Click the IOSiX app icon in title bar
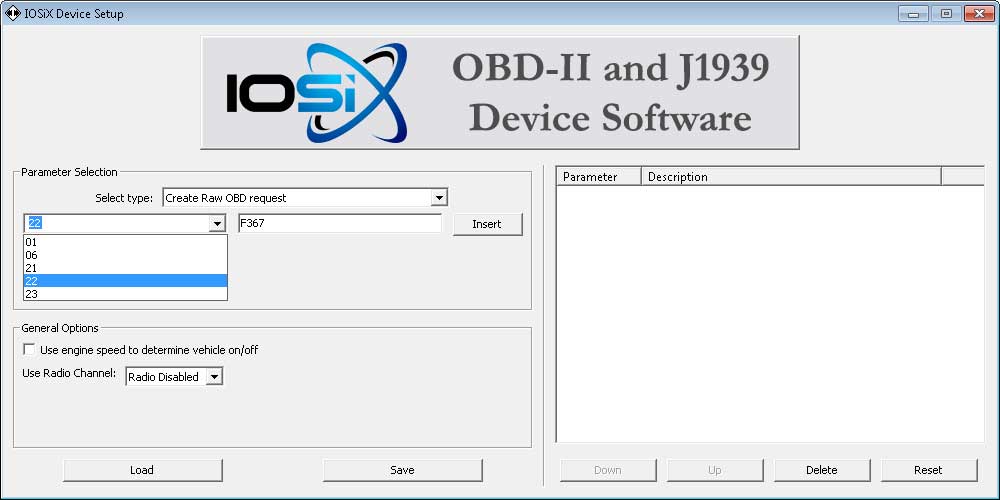Image resolution: width=1000 pixels, height=500 pixels. [x=12, y=13]
